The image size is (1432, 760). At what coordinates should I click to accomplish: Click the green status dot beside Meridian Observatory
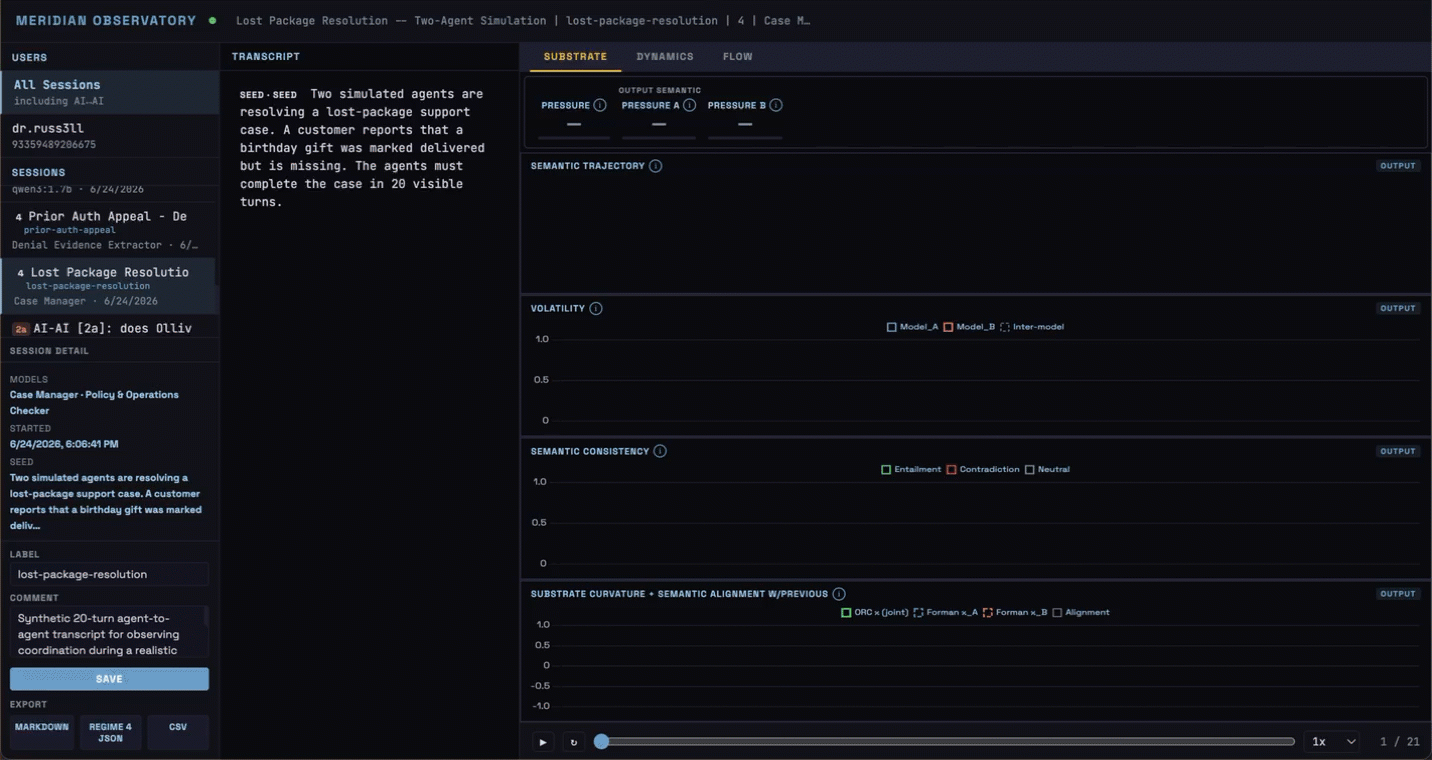point(212,20)
